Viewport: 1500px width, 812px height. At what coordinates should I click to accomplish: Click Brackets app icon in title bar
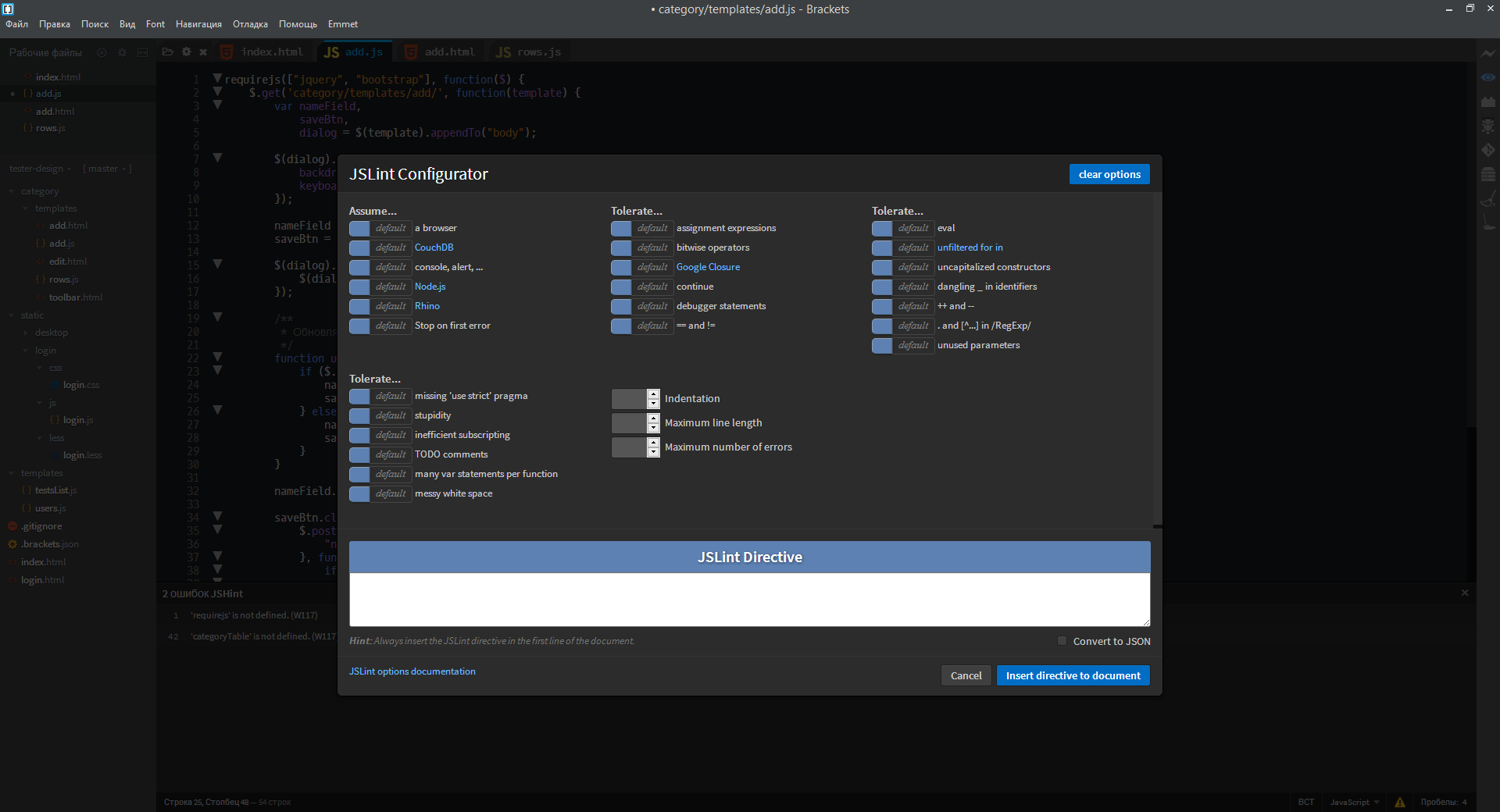[9, 9]
